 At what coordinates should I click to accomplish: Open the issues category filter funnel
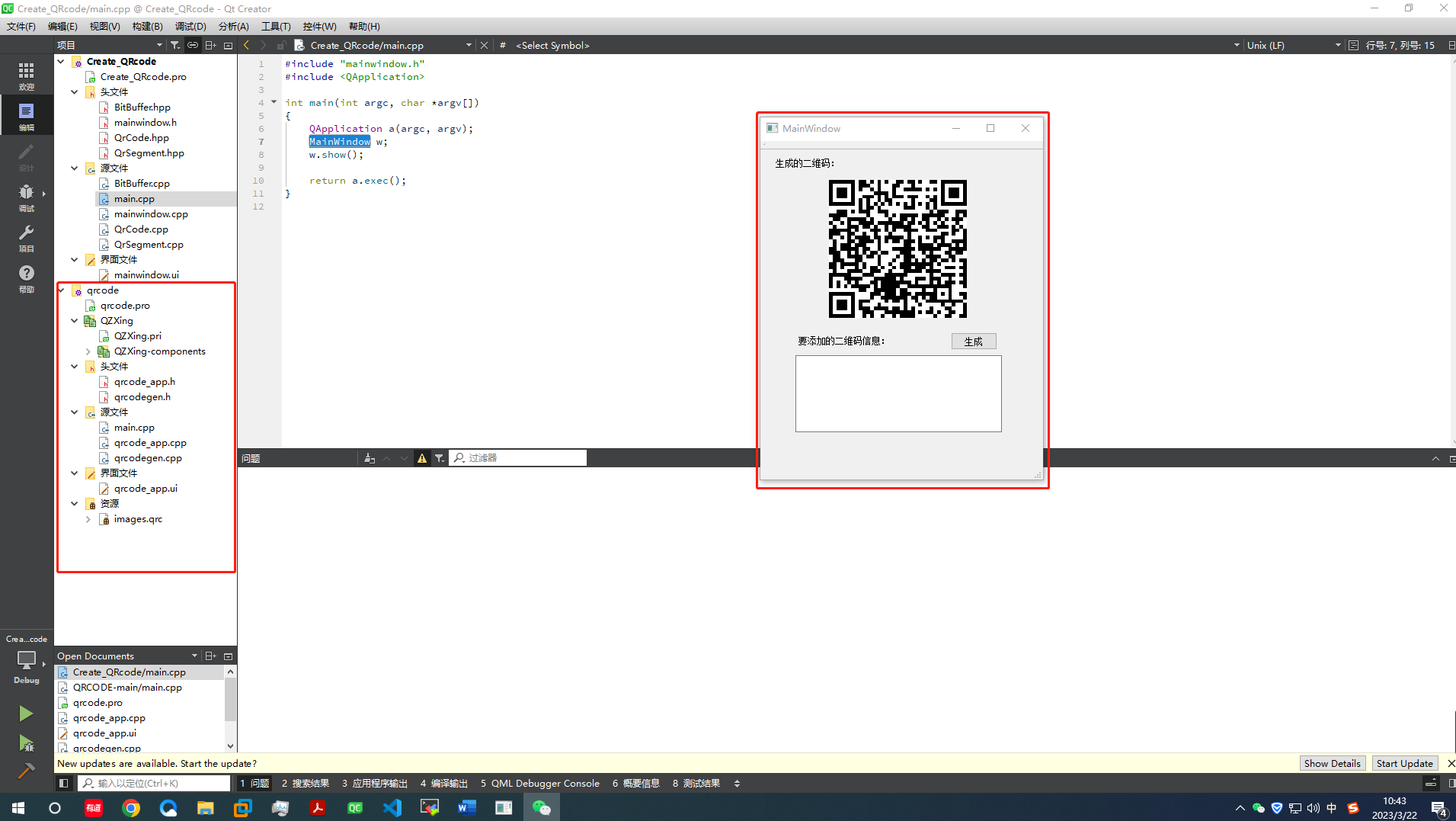click(x=440, y=458)
